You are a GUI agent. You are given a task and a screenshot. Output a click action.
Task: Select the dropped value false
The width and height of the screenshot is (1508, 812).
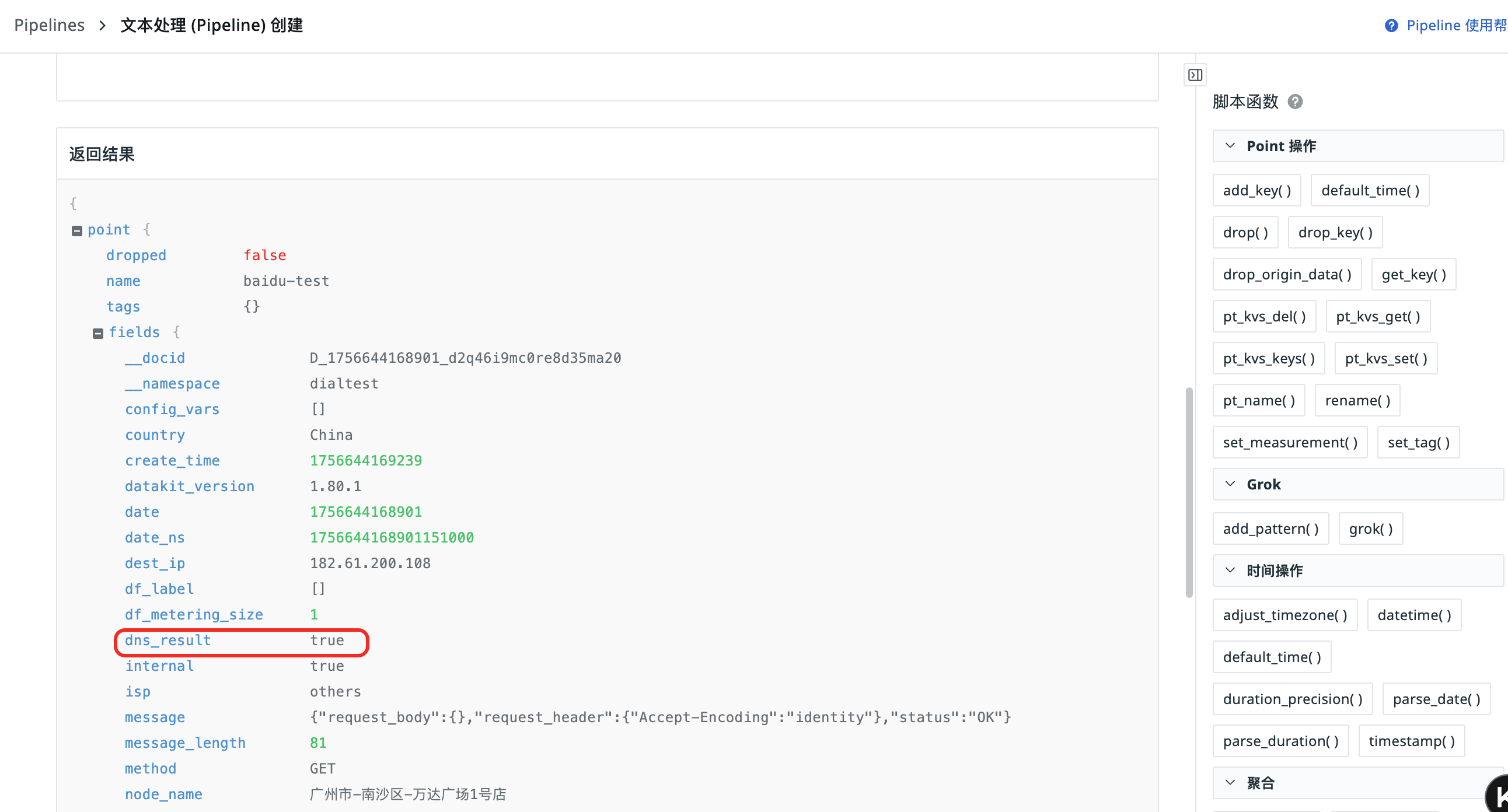(x=264, y=256)
